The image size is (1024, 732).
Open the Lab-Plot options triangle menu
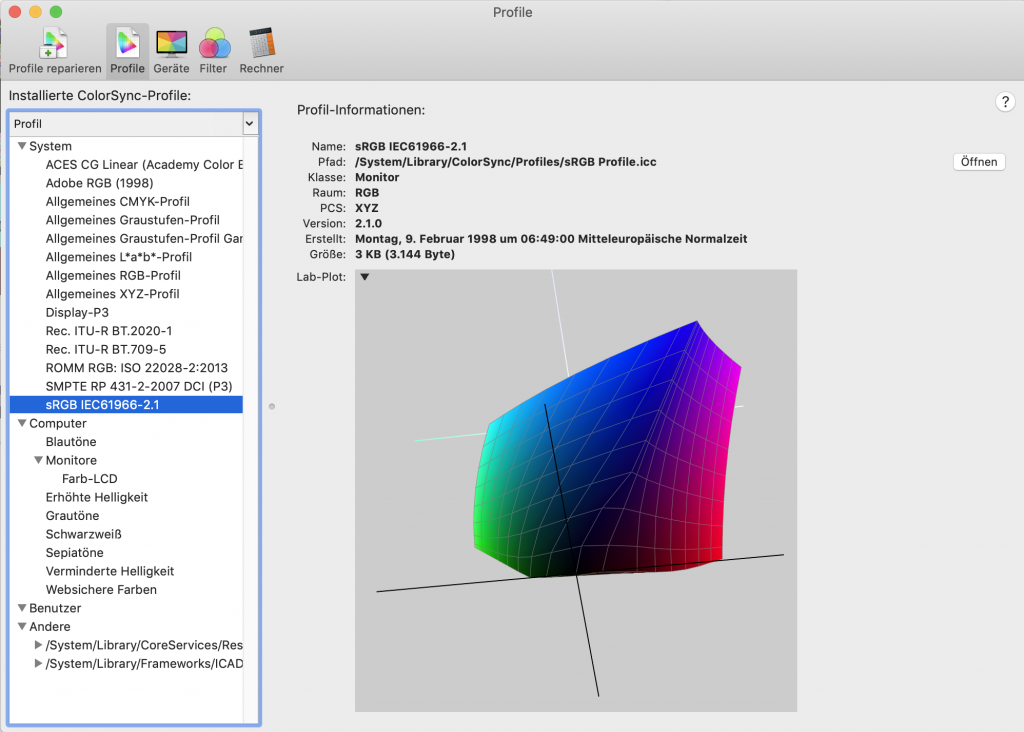(x=365, y=277)
